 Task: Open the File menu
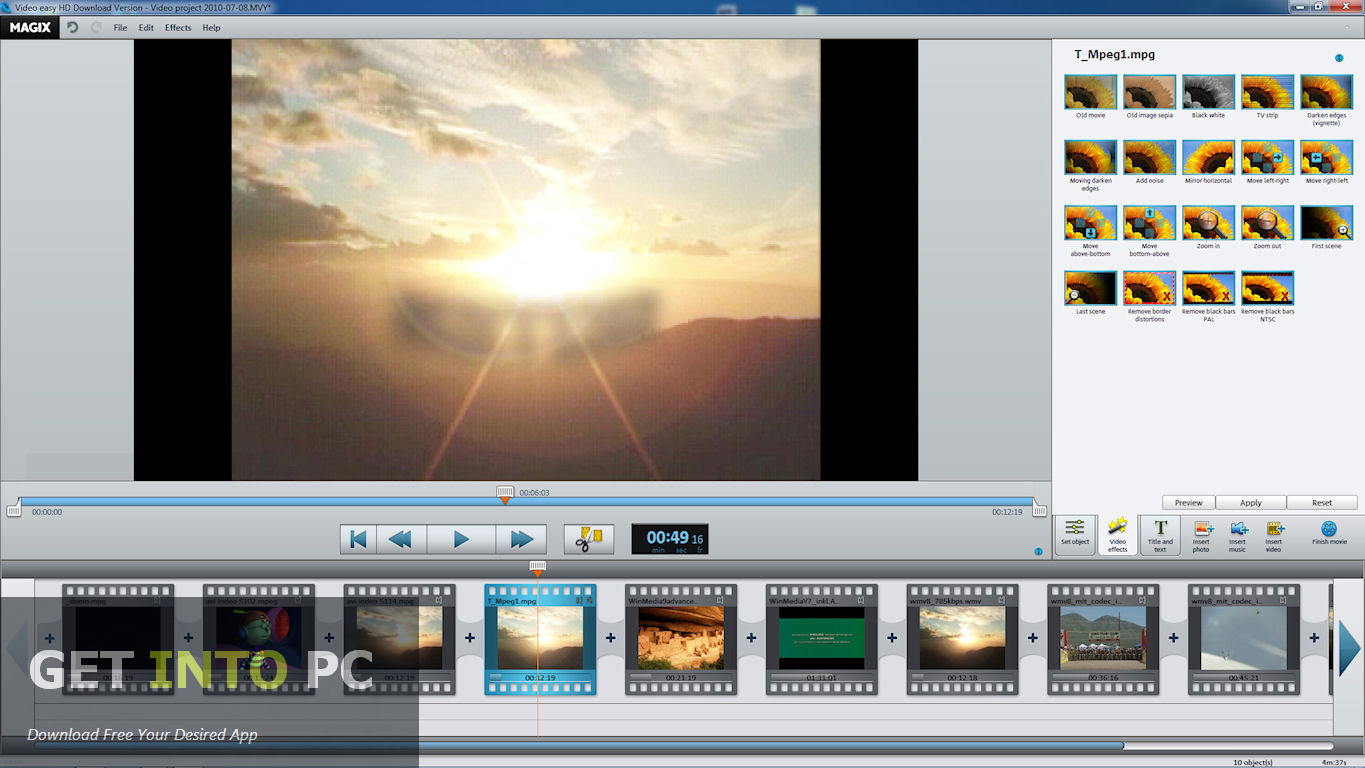tap(120, 28)
